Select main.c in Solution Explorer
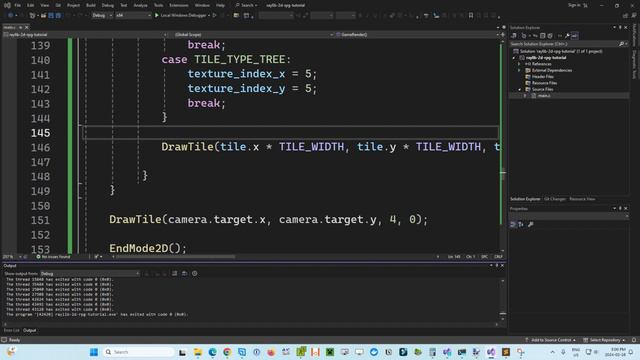Screen dimensions: 640x360 click(x=543, y=96)
